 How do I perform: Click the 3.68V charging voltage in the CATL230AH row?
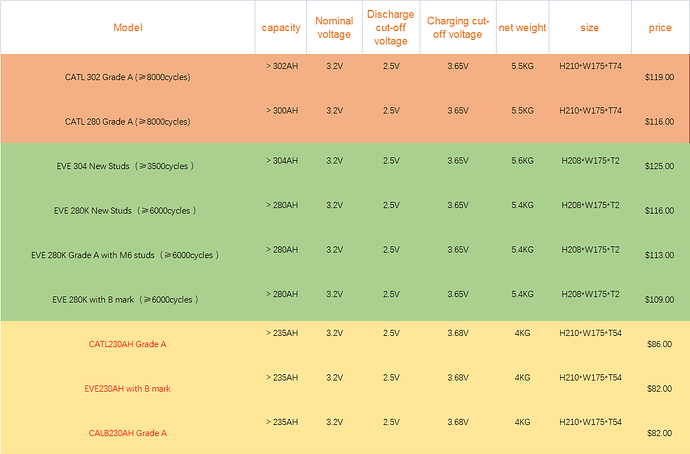tap(458, 333)
